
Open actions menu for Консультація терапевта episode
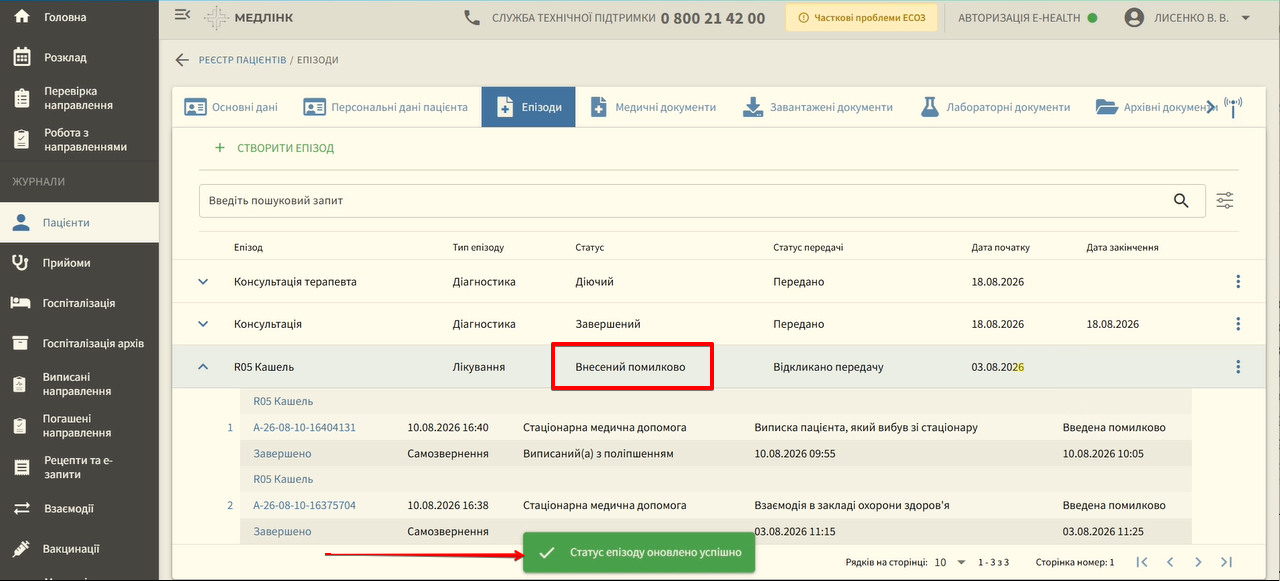point(1238,282)
